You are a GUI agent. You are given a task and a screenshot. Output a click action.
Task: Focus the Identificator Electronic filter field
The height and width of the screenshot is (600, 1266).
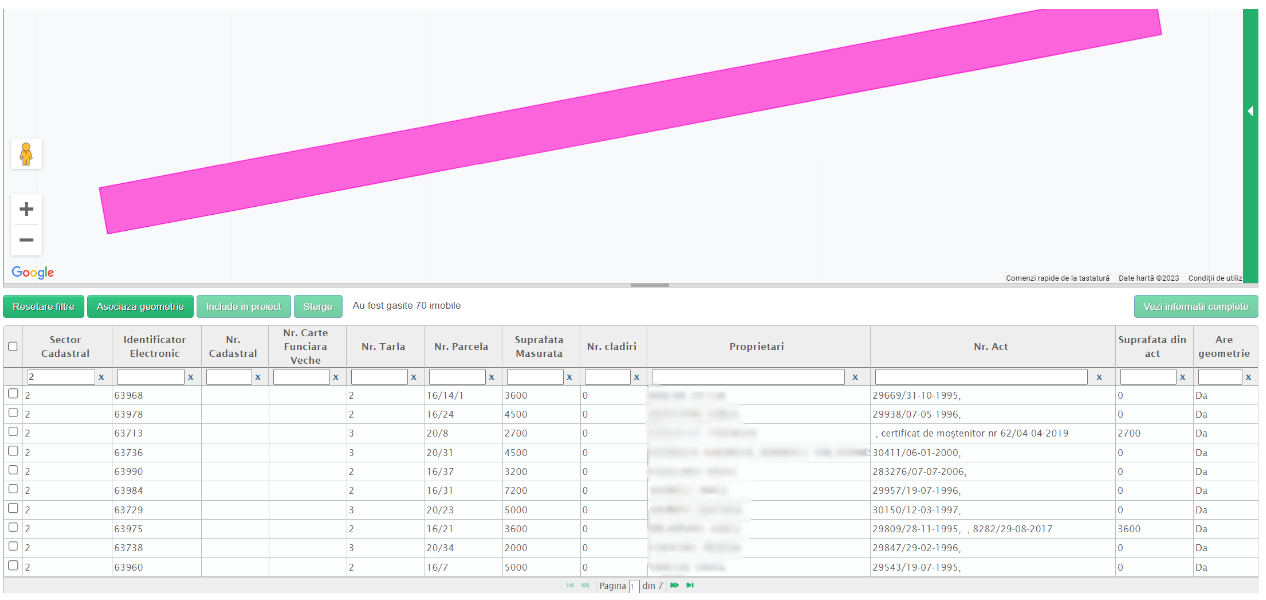[150, 378]
